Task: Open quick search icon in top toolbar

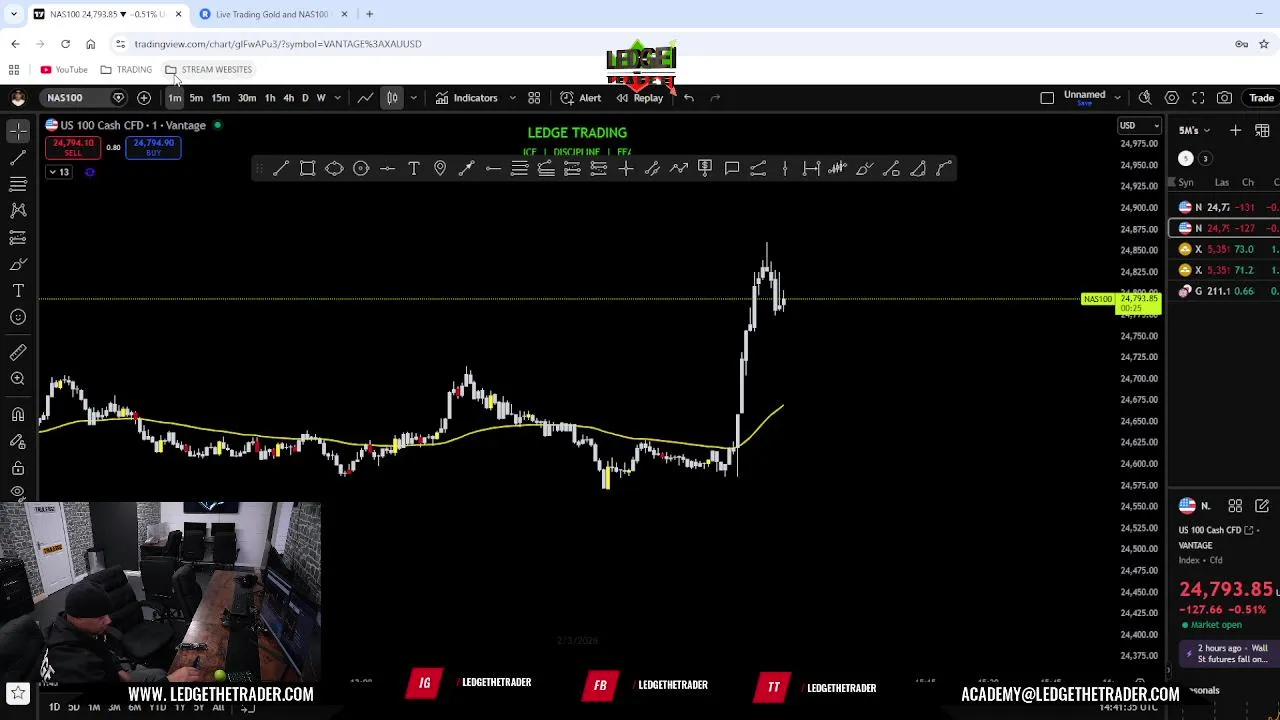Action: coord(1145,98)
